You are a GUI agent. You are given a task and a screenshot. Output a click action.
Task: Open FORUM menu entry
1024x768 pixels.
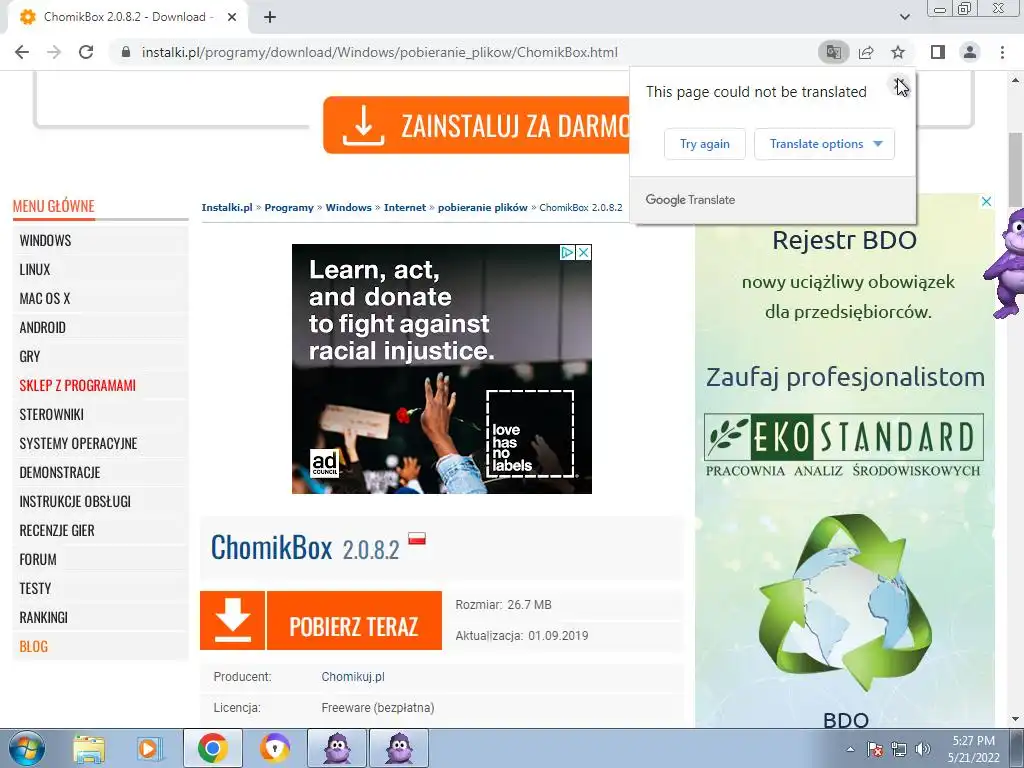(x=100, y=560)
